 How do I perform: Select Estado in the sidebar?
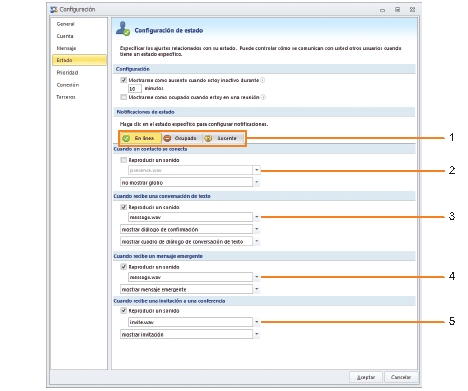coord(79,60)
